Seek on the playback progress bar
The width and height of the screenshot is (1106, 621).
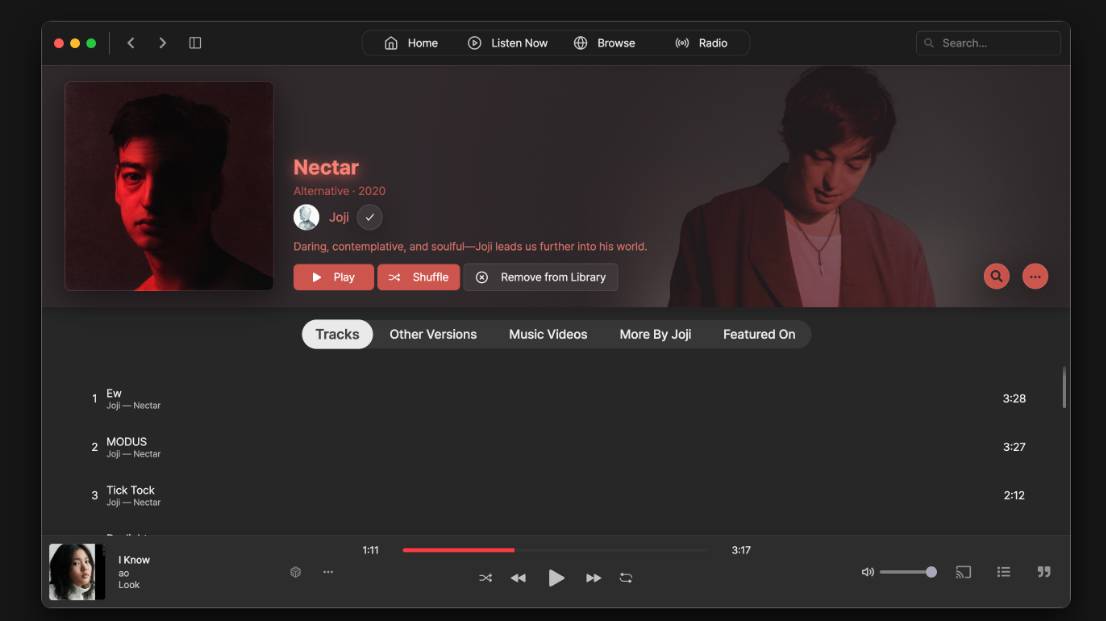(556, 550)
